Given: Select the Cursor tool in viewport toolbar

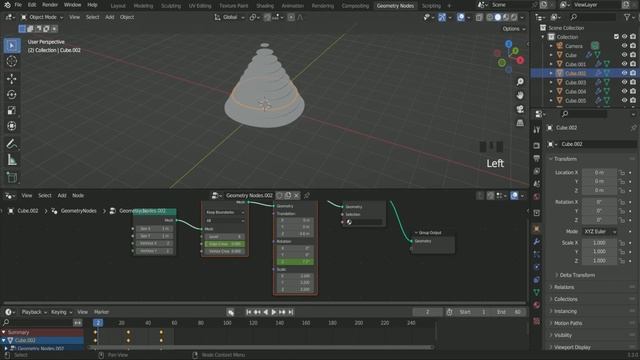Looking at the screenshot, I should [x=12, y=62].
